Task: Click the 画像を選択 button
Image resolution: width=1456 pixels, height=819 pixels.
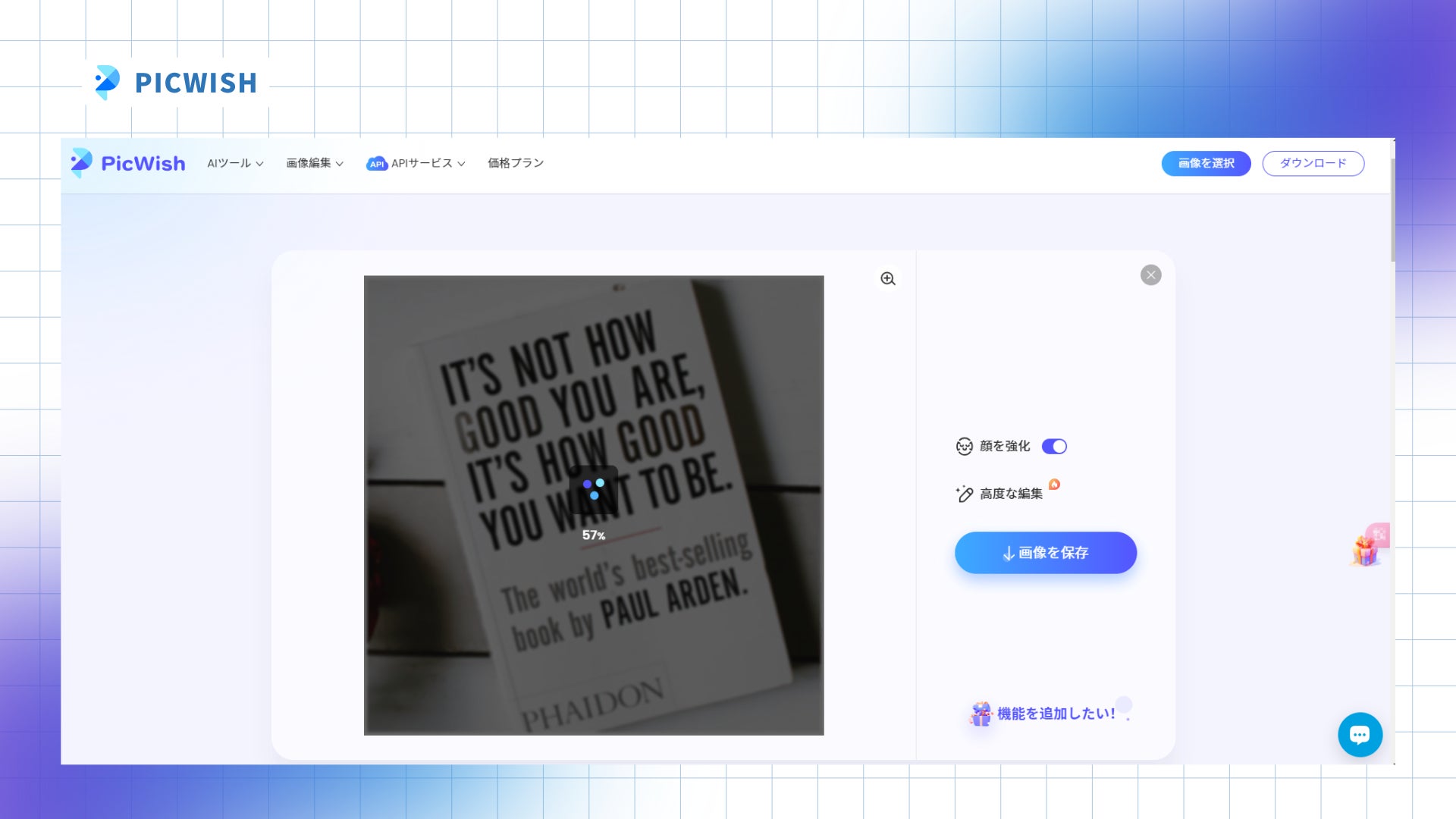Action: (x=1206, y=163)
